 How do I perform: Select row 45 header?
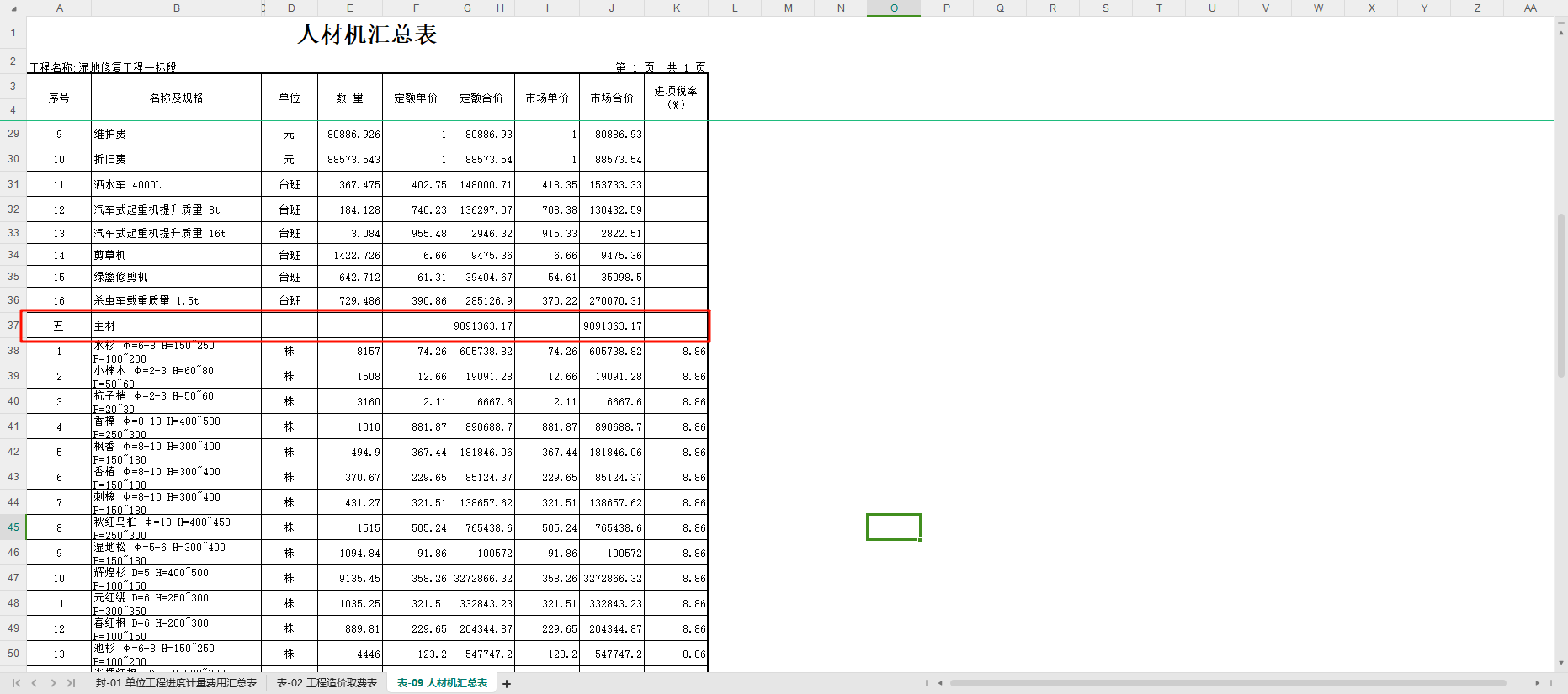point(13,527)
